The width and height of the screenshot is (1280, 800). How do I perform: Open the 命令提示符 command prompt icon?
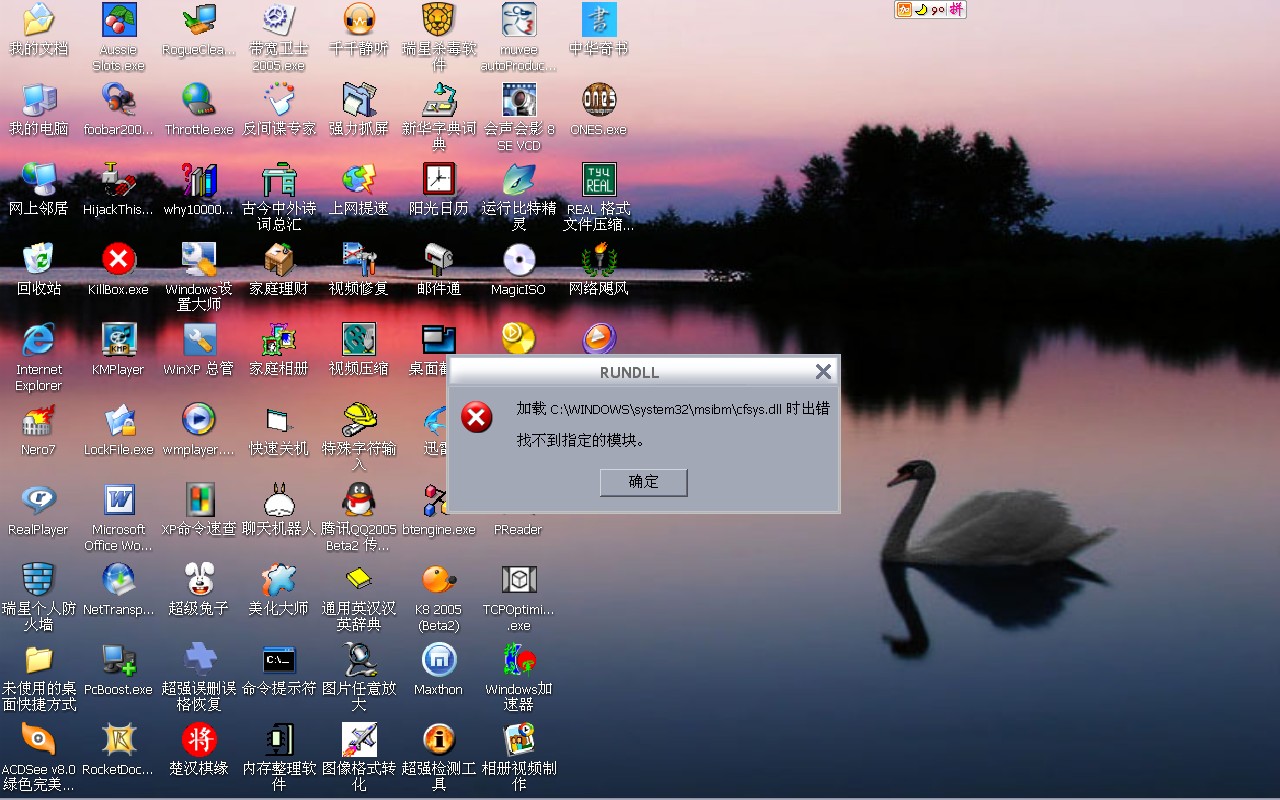coord(279,660)
